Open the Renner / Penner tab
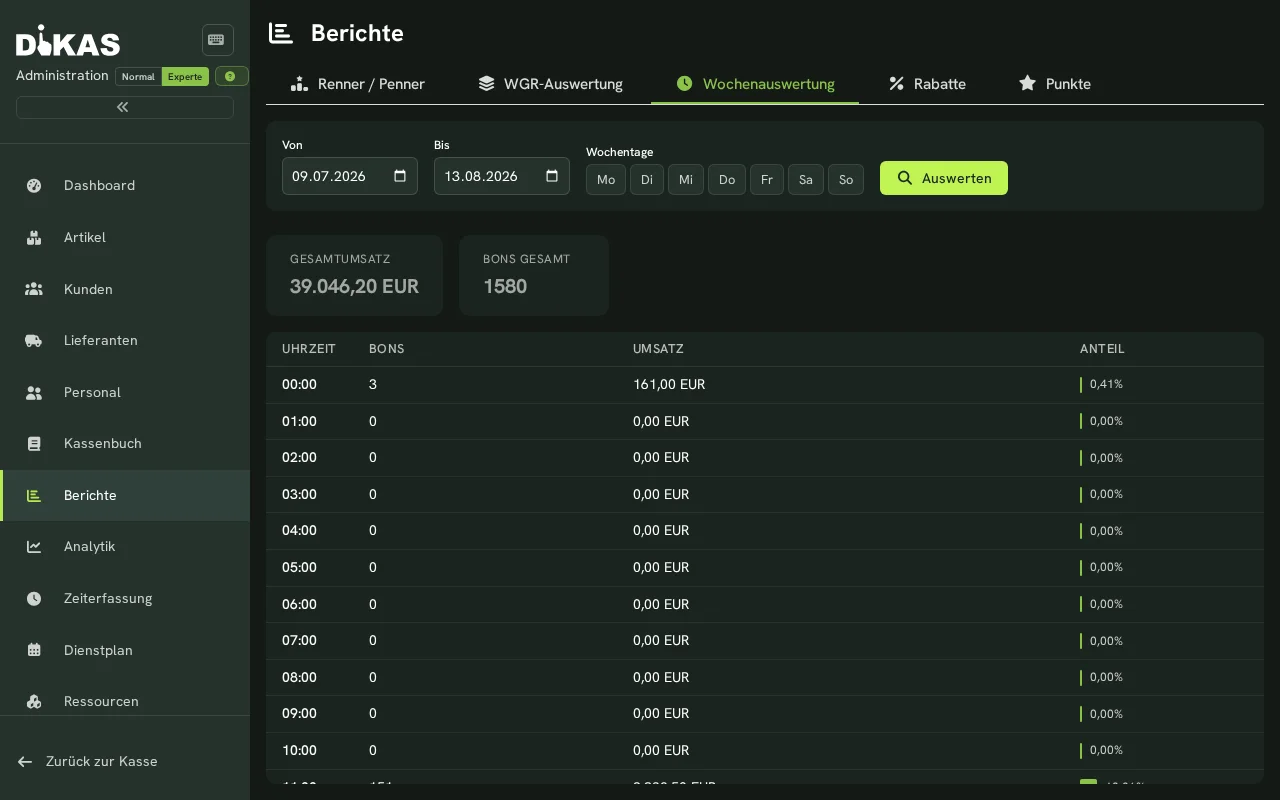1280x800 pixels. pos(358,84)
